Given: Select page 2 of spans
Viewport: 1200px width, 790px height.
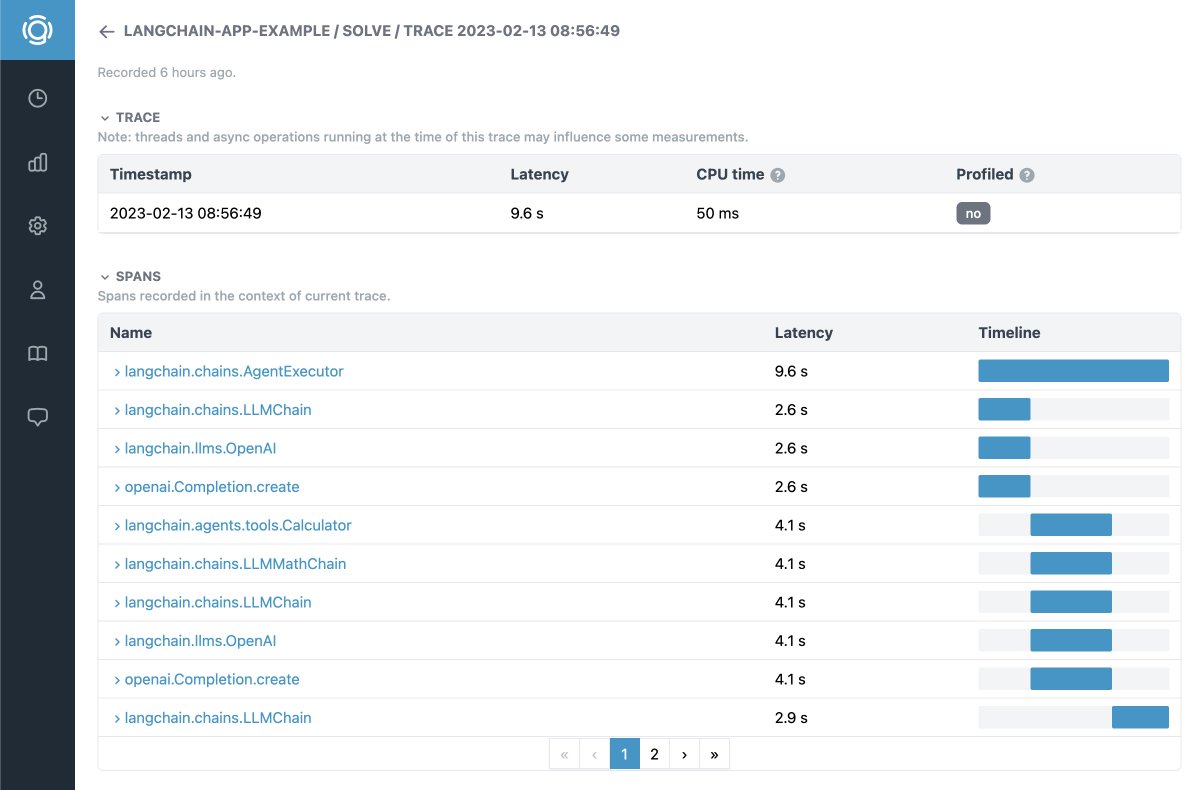Looking at the screenshot, I should click(x=654, y=754).
